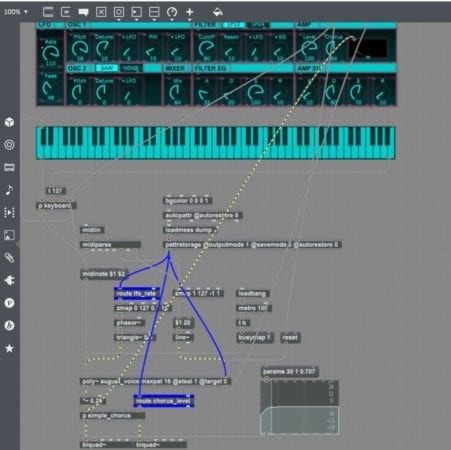Add a message box from toolbar
The image size is (451, 450).
(66, 12)
